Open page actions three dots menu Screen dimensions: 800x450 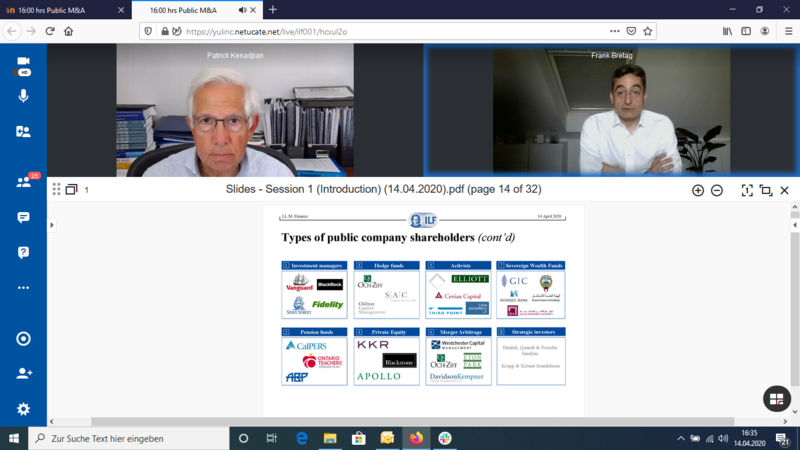[x=614, y=32]
